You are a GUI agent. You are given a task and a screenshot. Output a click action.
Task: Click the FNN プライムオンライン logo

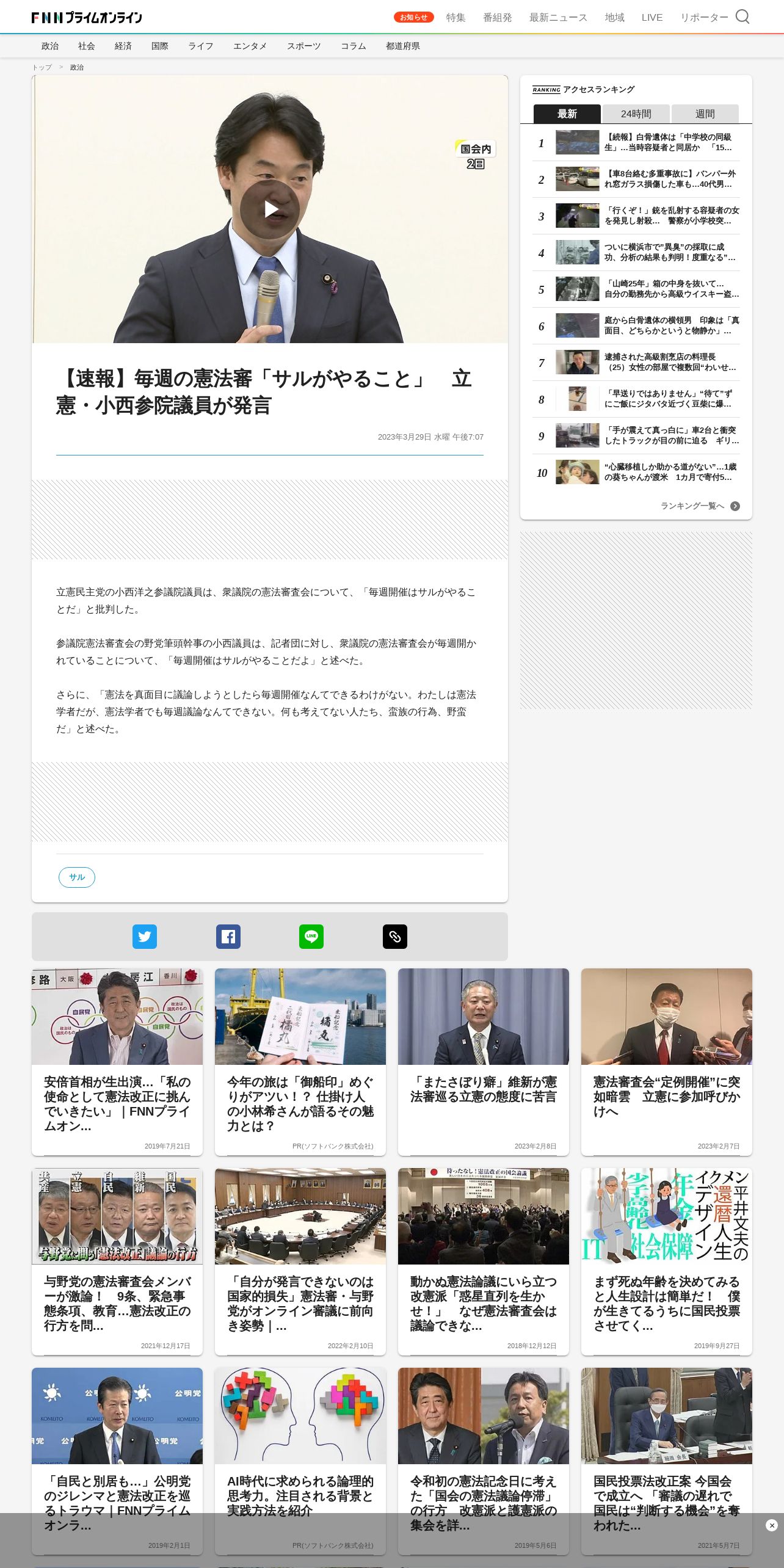coord(87,17)
